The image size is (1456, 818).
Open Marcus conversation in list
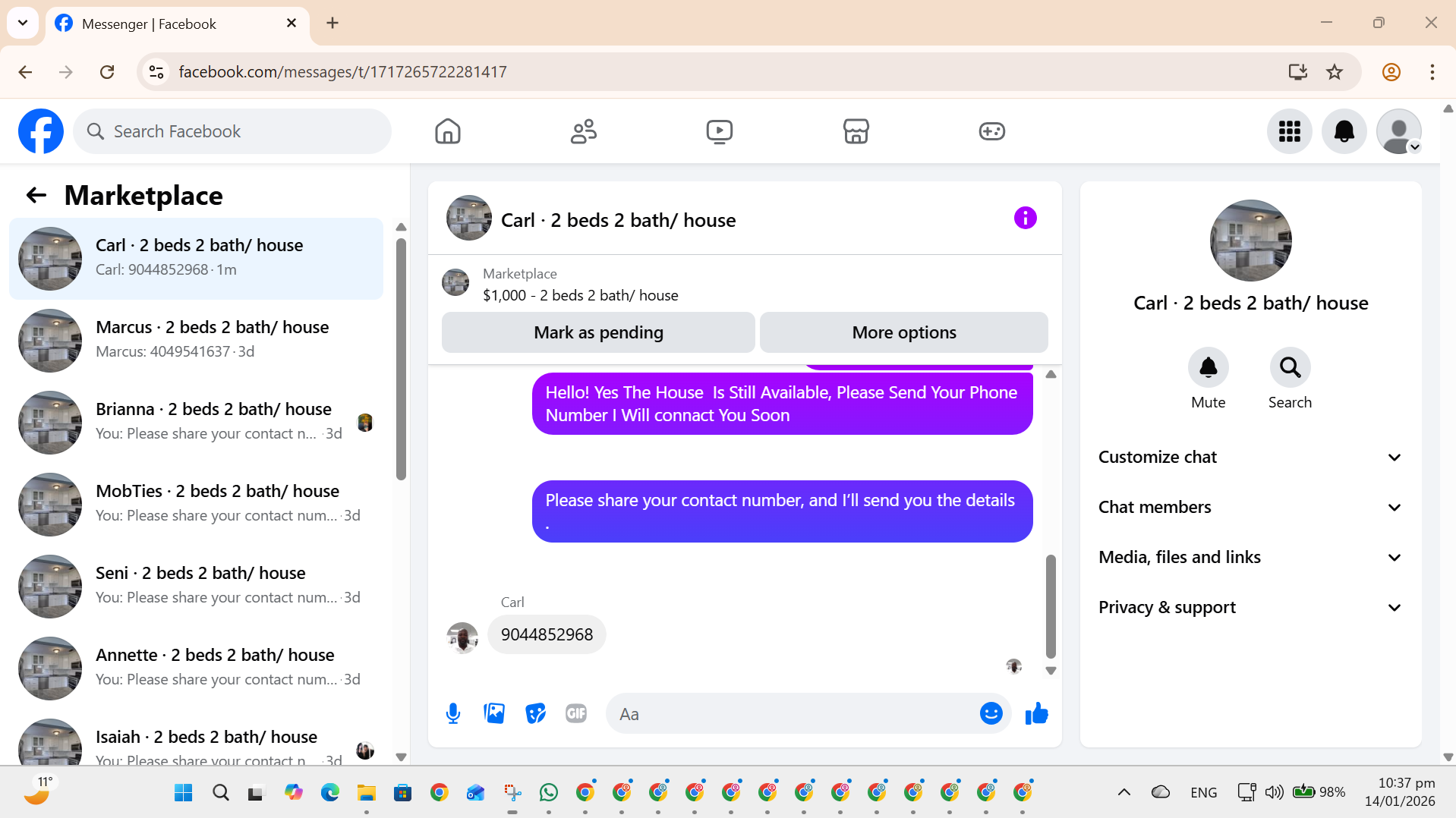(x=196, y=340)
